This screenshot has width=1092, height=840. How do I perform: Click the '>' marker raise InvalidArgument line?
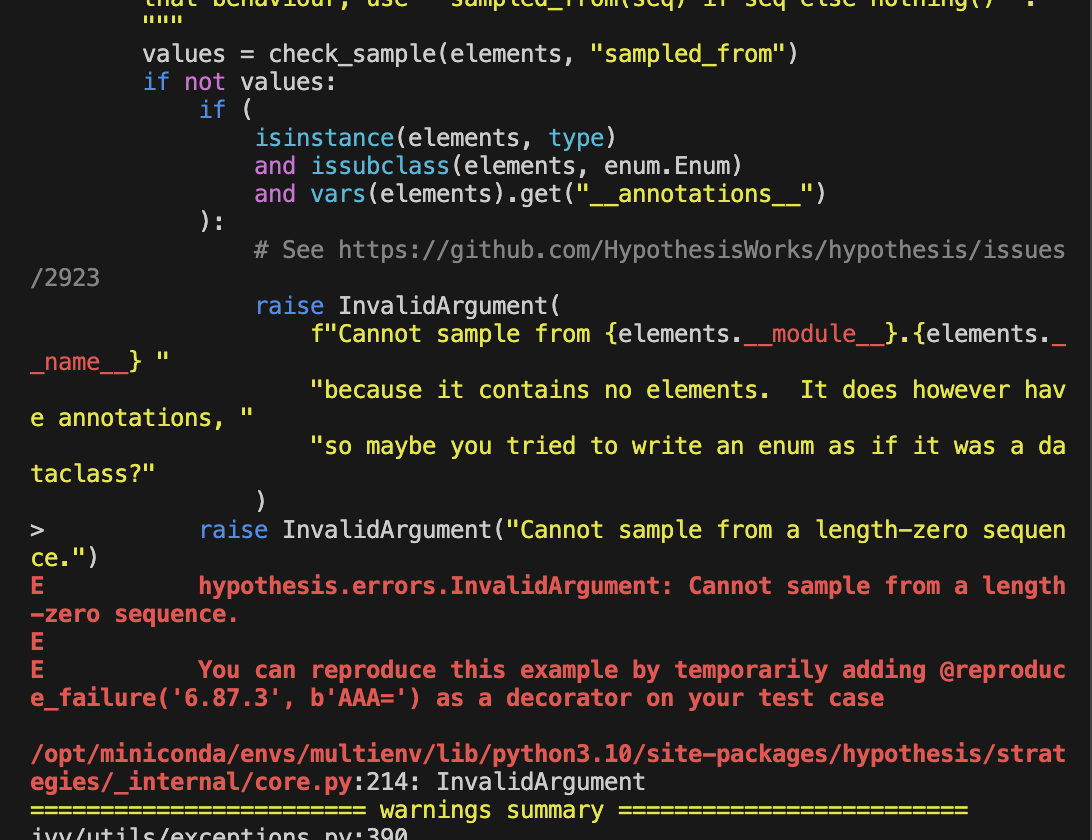coord(548,543)
